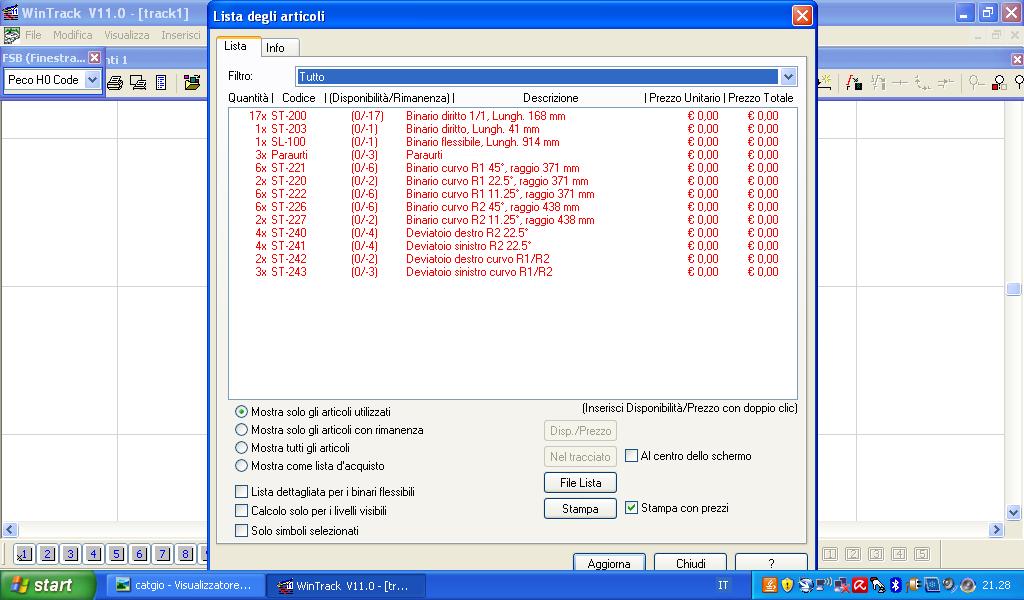Click the yellow security shield tray icon

788,585
